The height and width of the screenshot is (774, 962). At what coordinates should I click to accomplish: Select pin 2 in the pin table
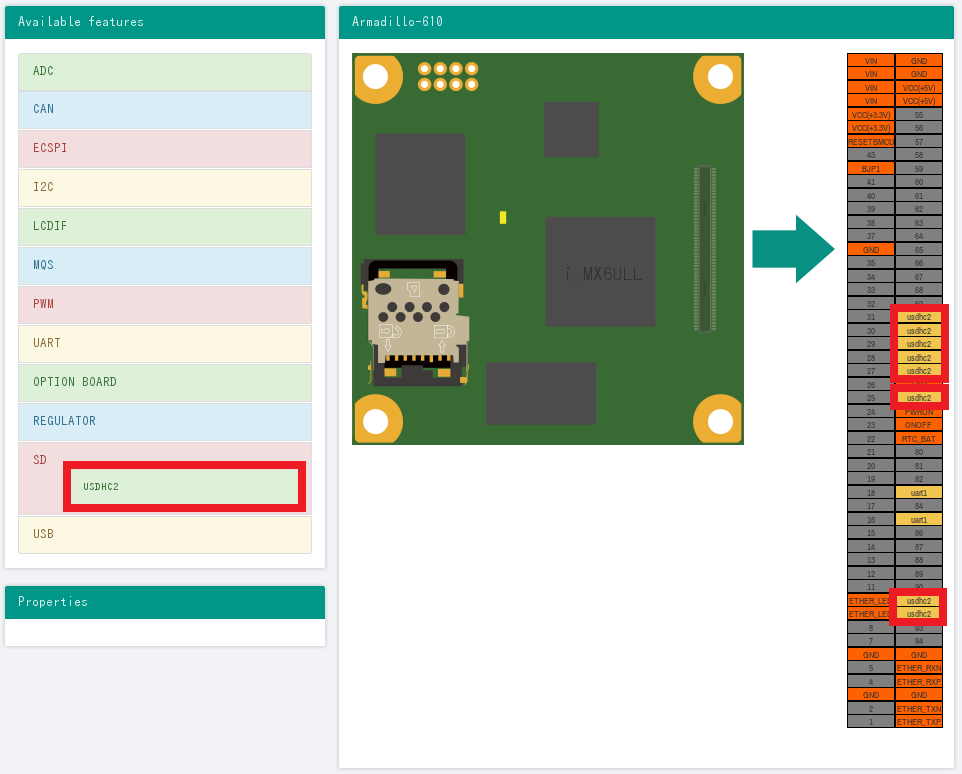[871, 708]
